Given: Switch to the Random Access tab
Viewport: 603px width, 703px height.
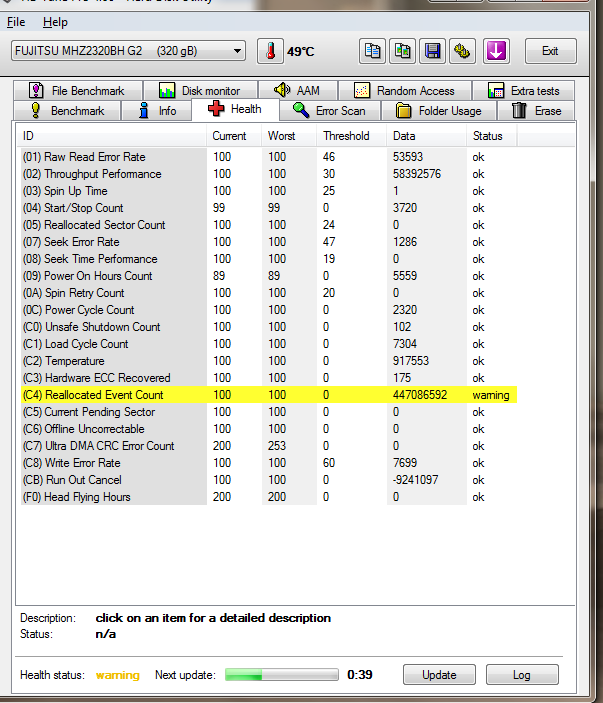Looking at the screenshot, I should click(x=405, y=91).
